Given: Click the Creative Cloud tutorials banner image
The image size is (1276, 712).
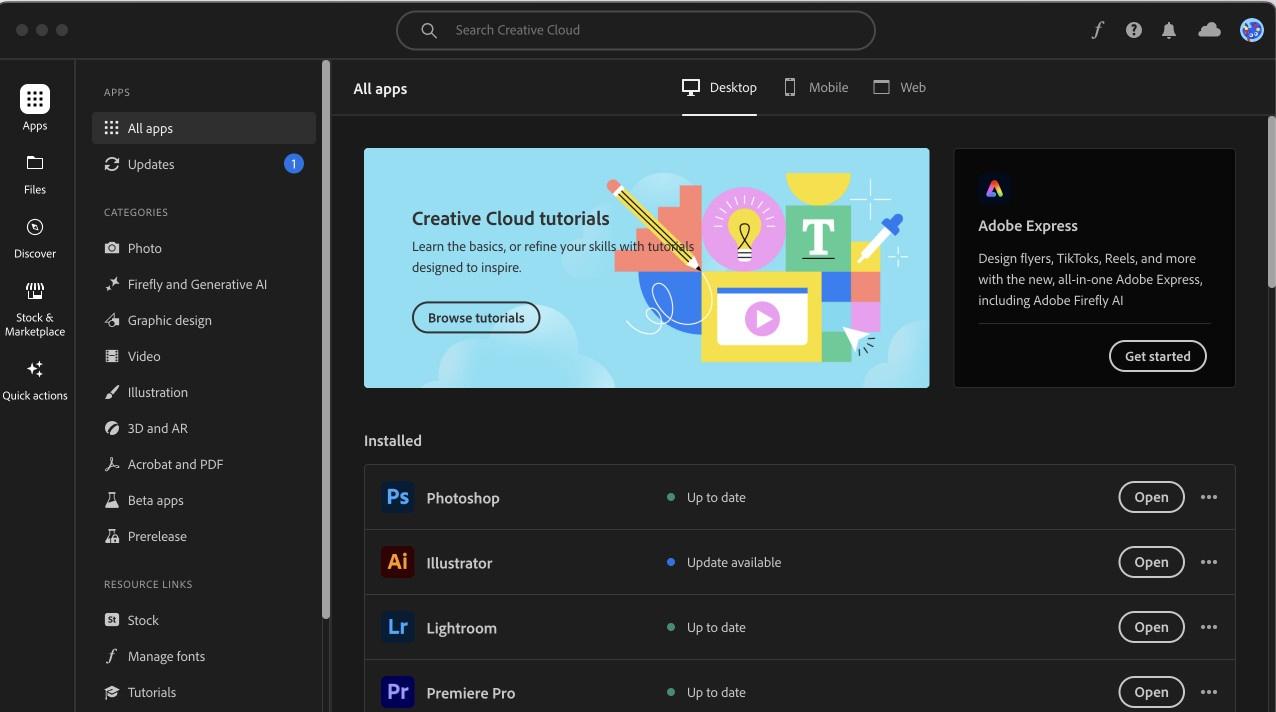Looking at the screenshot, I should (647, 268).
